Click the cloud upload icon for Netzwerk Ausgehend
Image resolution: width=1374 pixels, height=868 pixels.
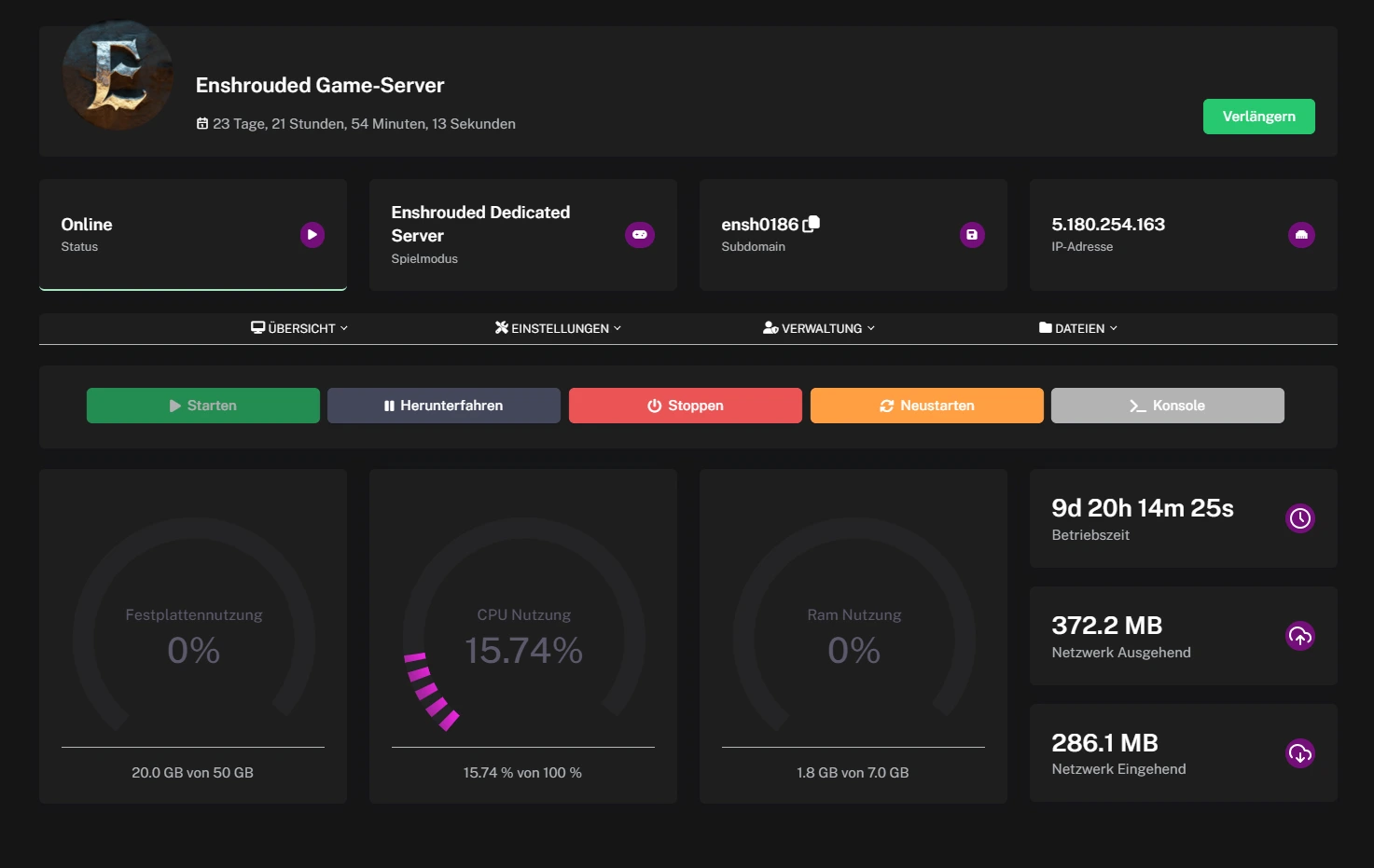(x=1300, y=636)
